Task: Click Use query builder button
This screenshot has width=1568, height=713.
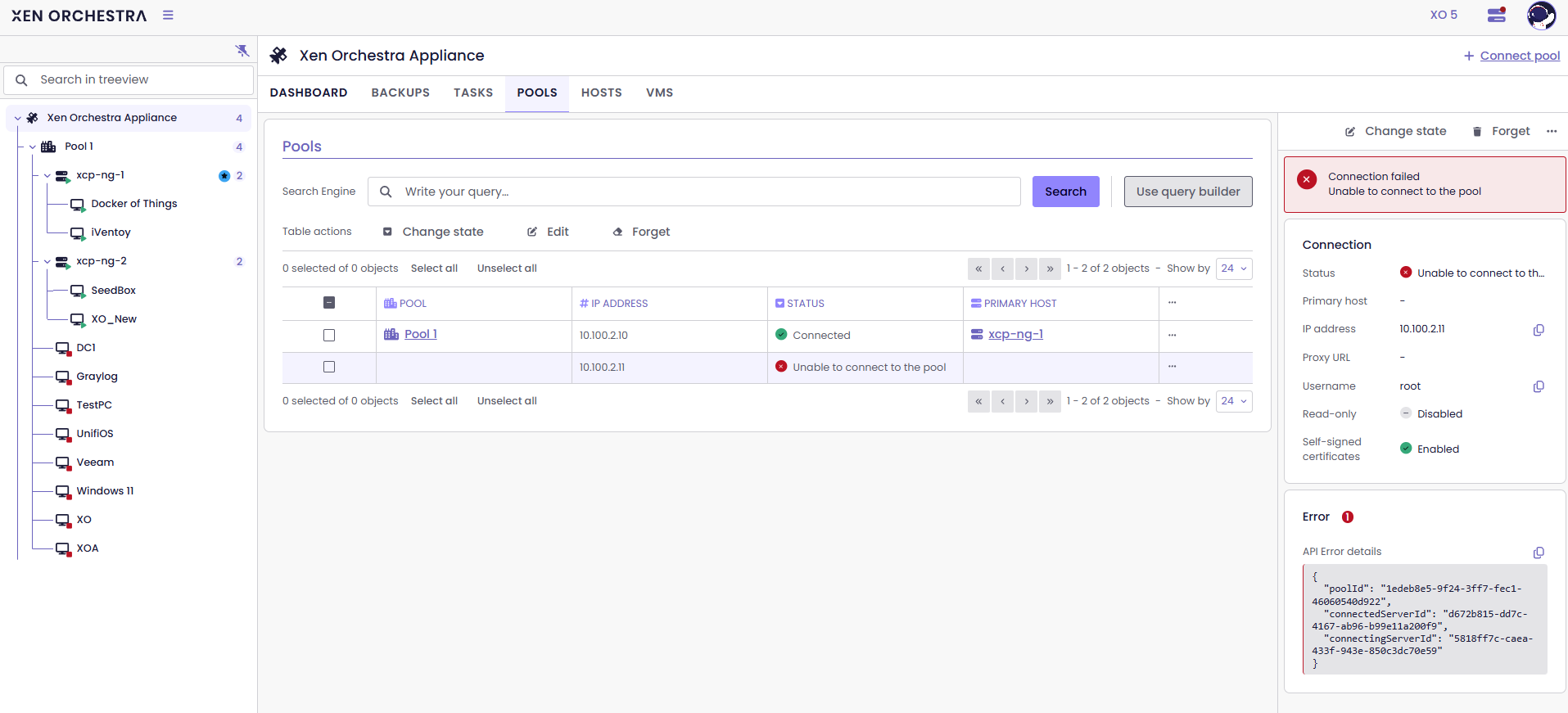Action: click(x=1188, y=192)
